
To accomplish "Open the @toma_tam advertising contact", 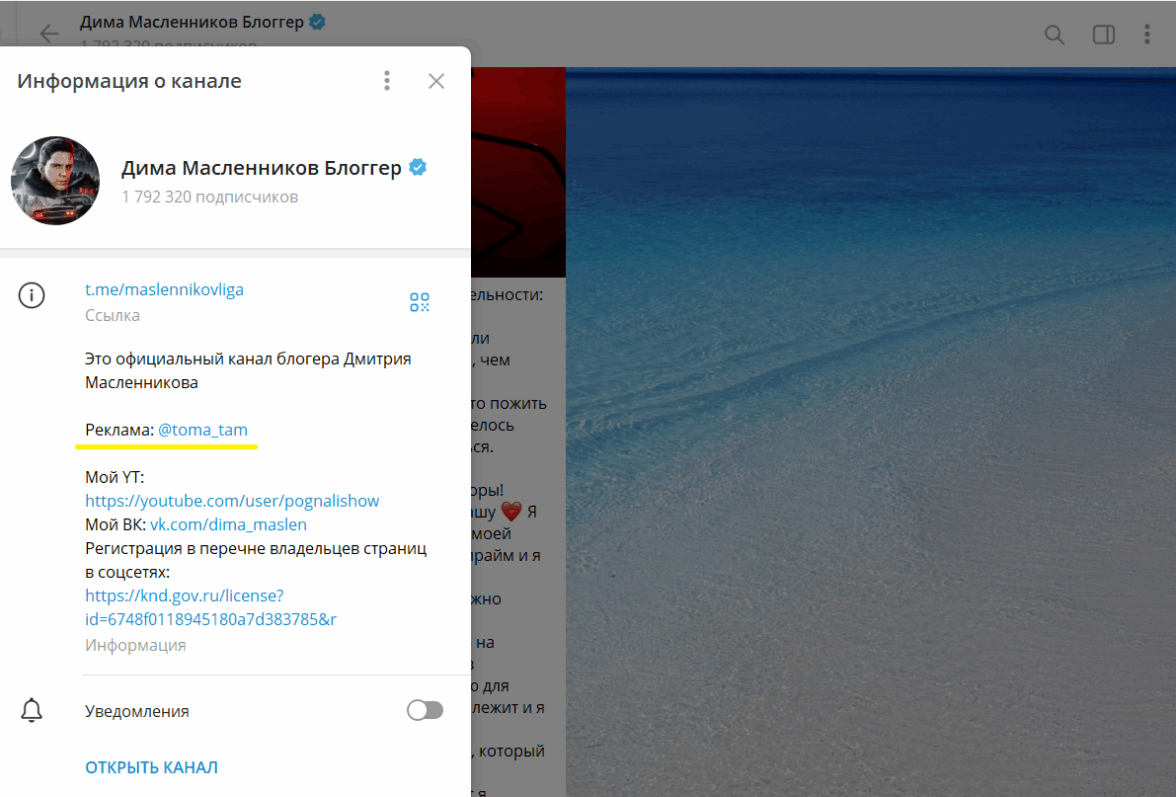I will (203, 430).
